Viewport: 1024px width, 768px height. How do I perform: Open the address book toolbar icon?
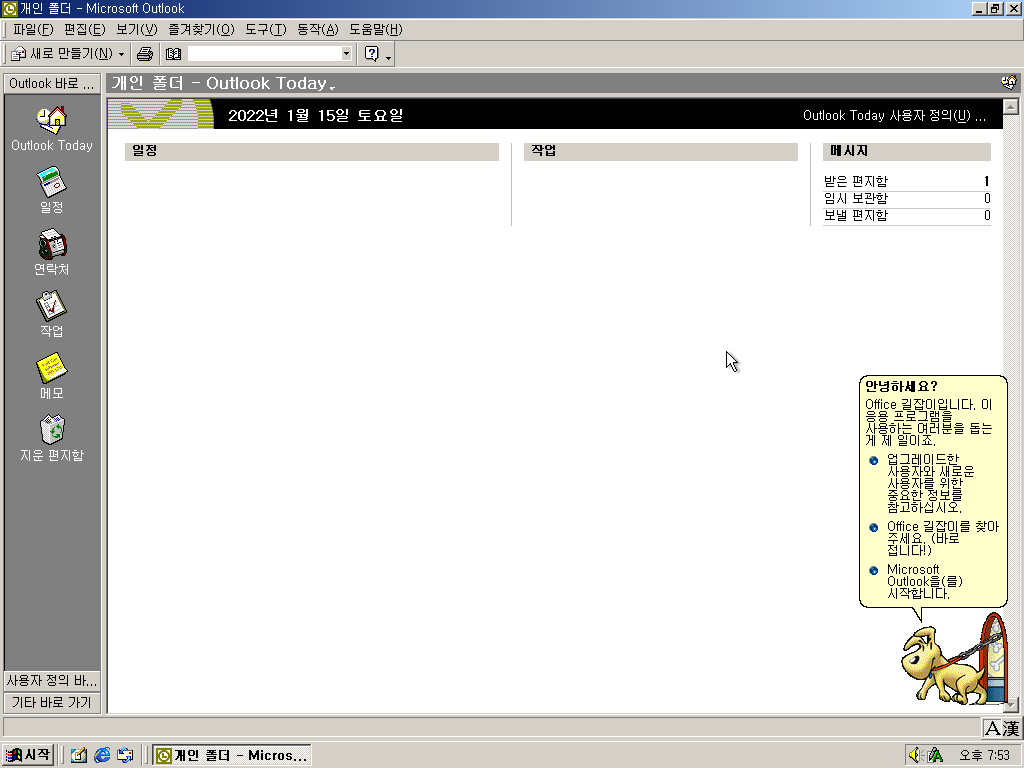pyautogui.click(x=173, y=54)
